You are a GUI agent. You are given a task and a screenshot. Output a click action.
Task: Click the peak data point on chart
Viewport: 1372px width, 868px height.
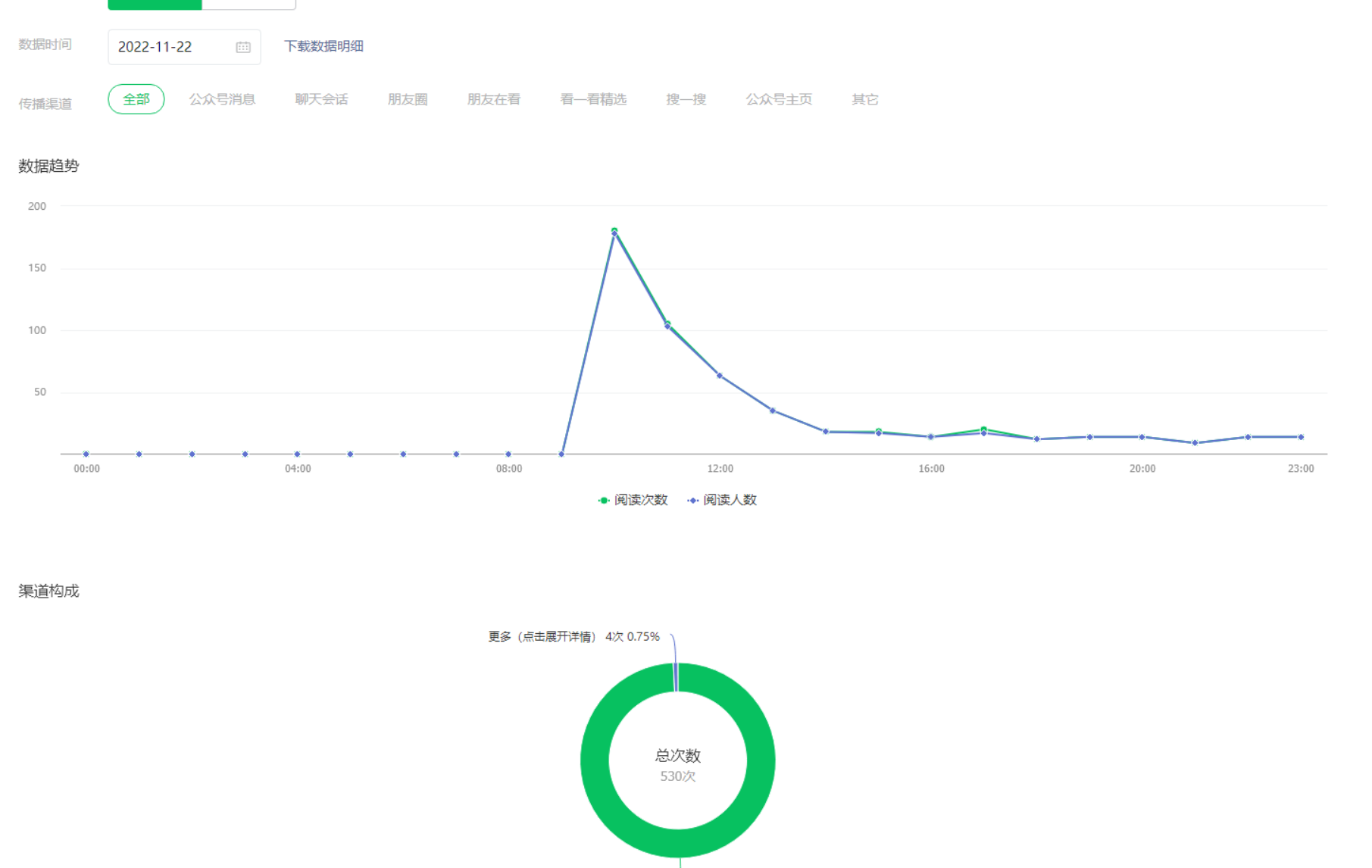tap(614, 233)
